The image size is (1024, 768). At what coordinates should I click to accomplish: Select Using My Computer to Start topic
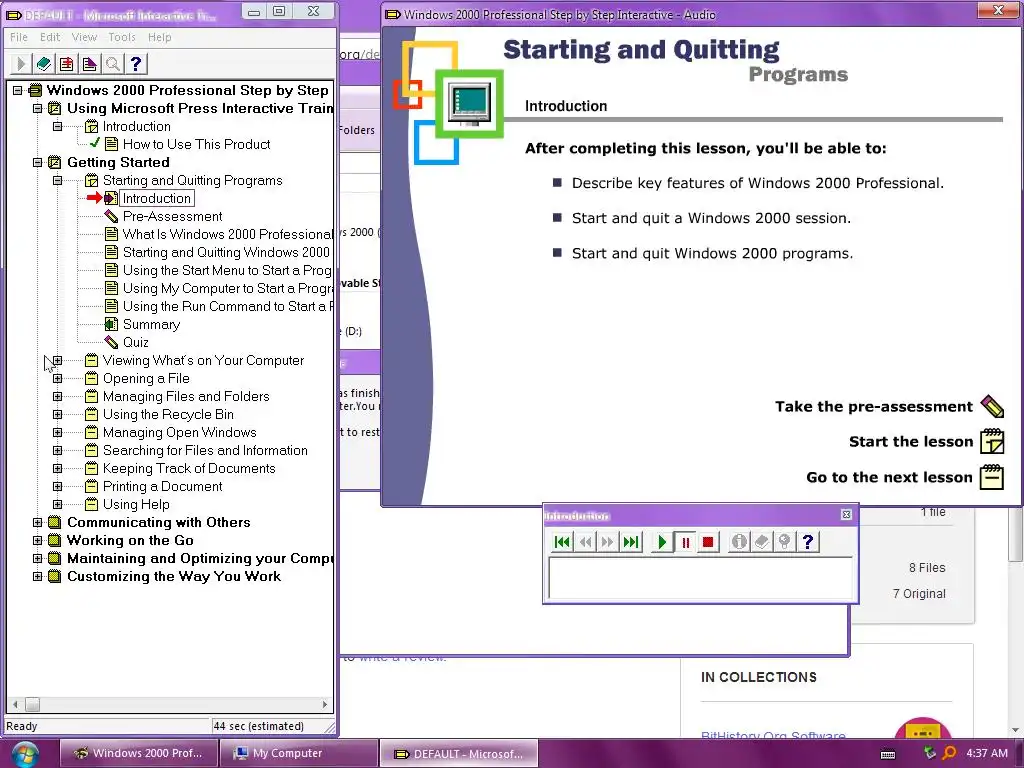click(x=227, y=289)
